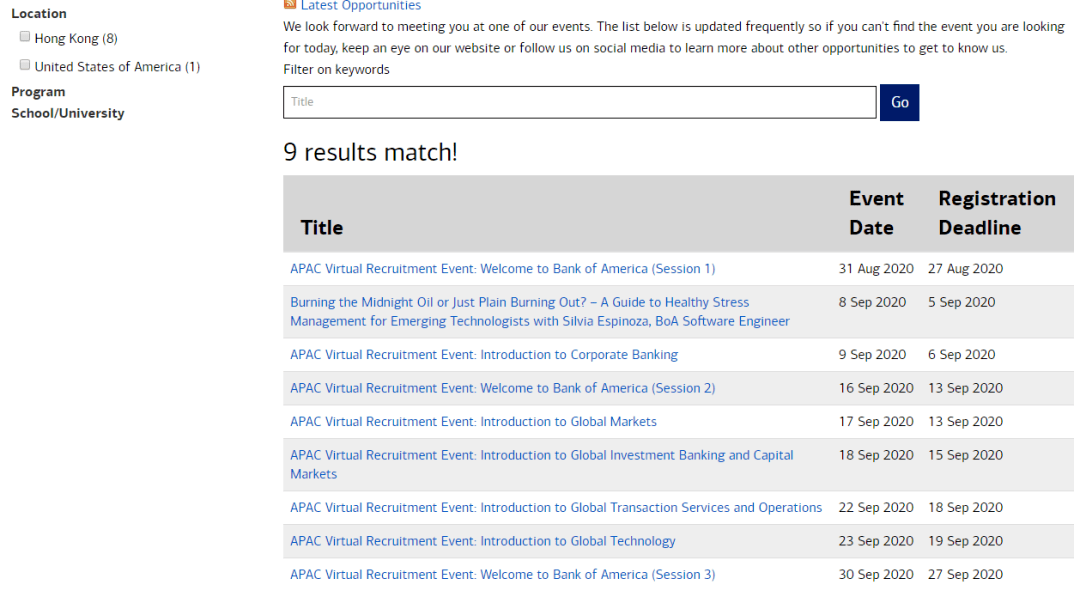Select the 9 Sep 2020 event date
The image size is (1080, 597).
[x=872, y=355]
